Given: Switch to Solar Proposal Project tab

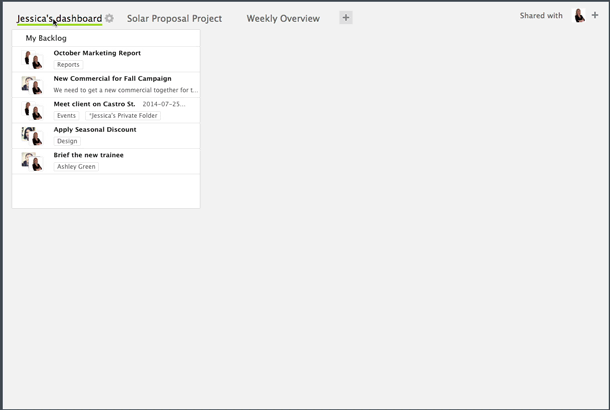Looking at the screenshot, I should 174,18.
